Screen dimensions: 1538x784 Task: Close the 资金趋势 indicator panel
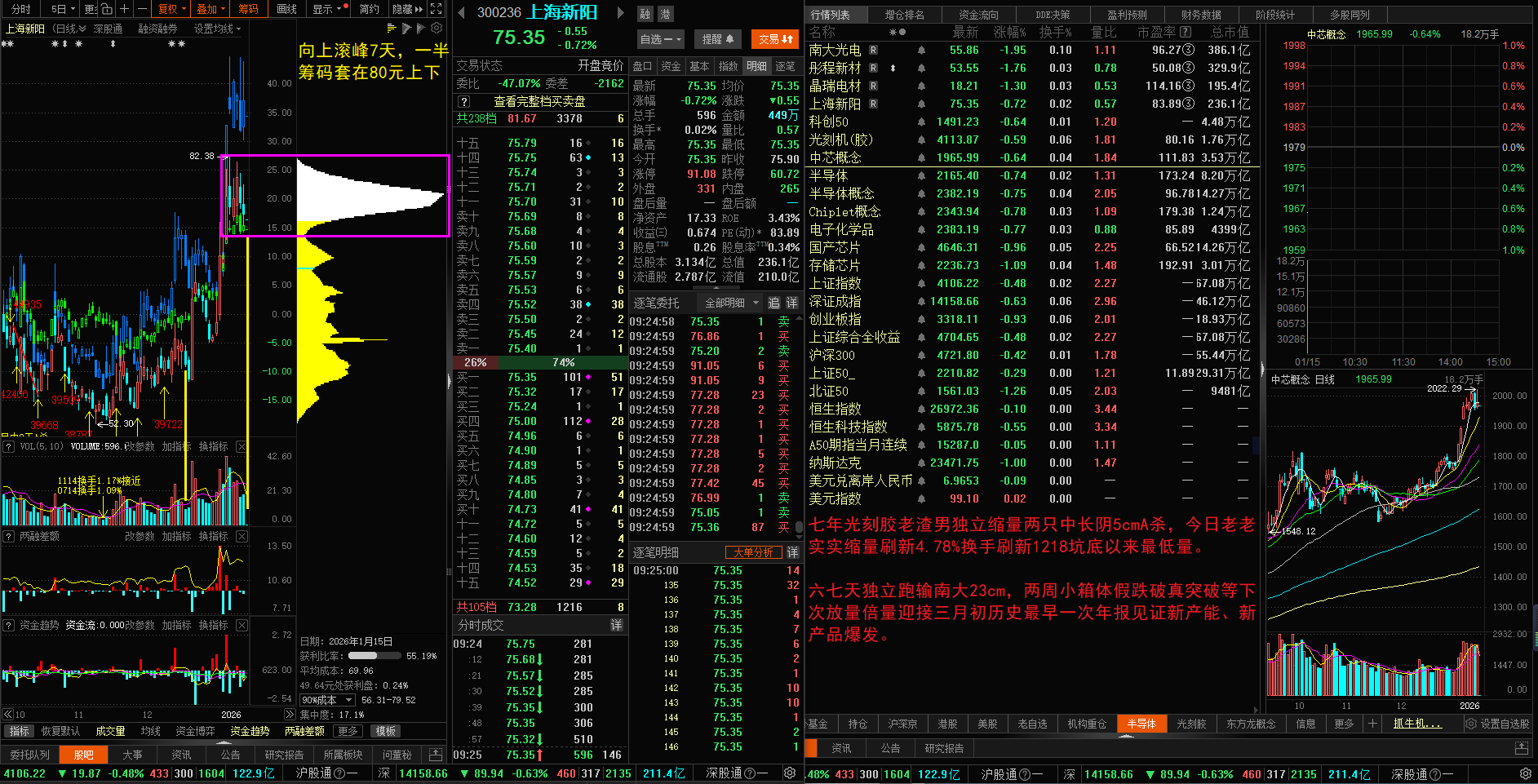(242, 625)
